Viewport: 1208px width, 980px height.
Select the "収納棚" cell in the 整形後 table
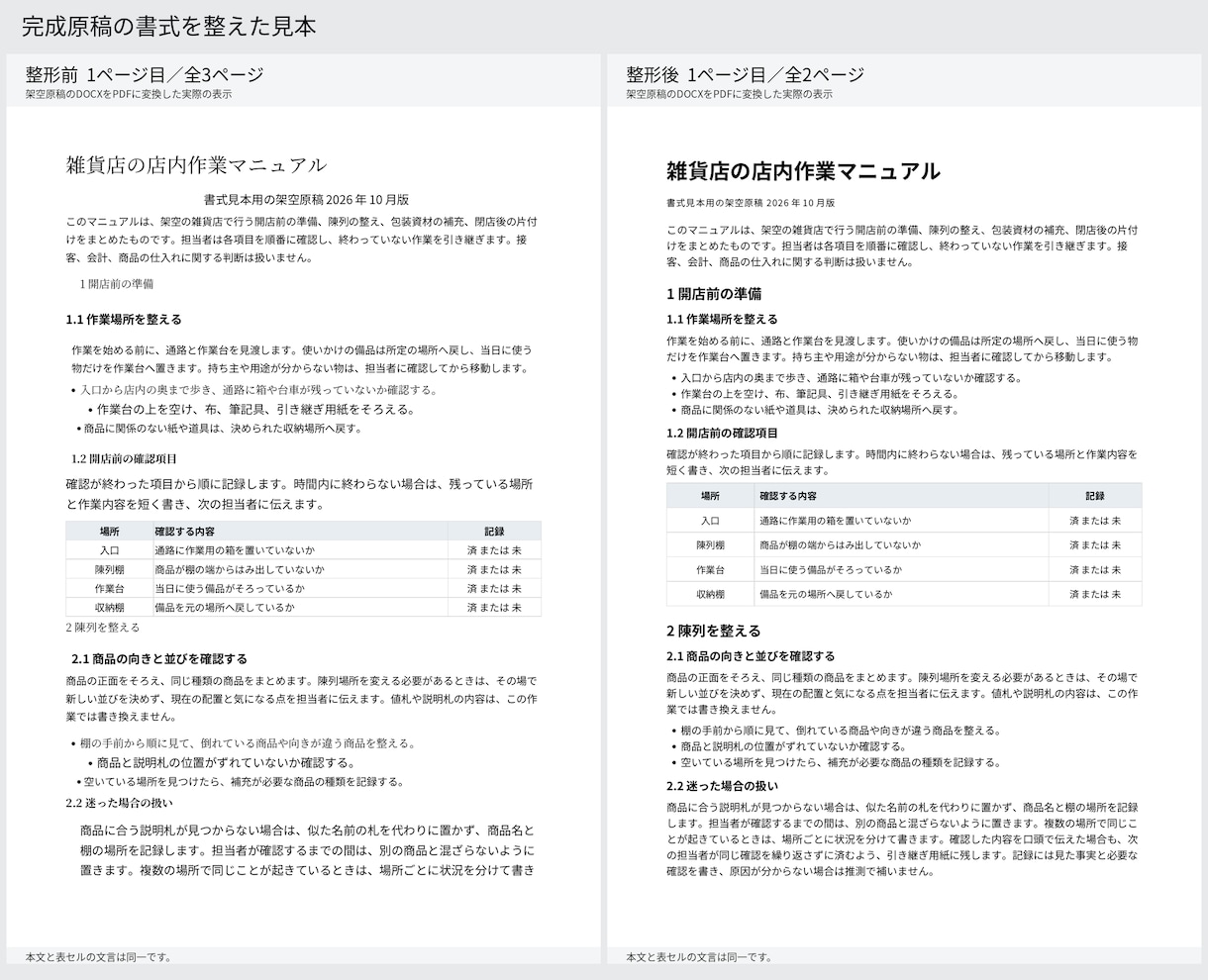[710, 594]
